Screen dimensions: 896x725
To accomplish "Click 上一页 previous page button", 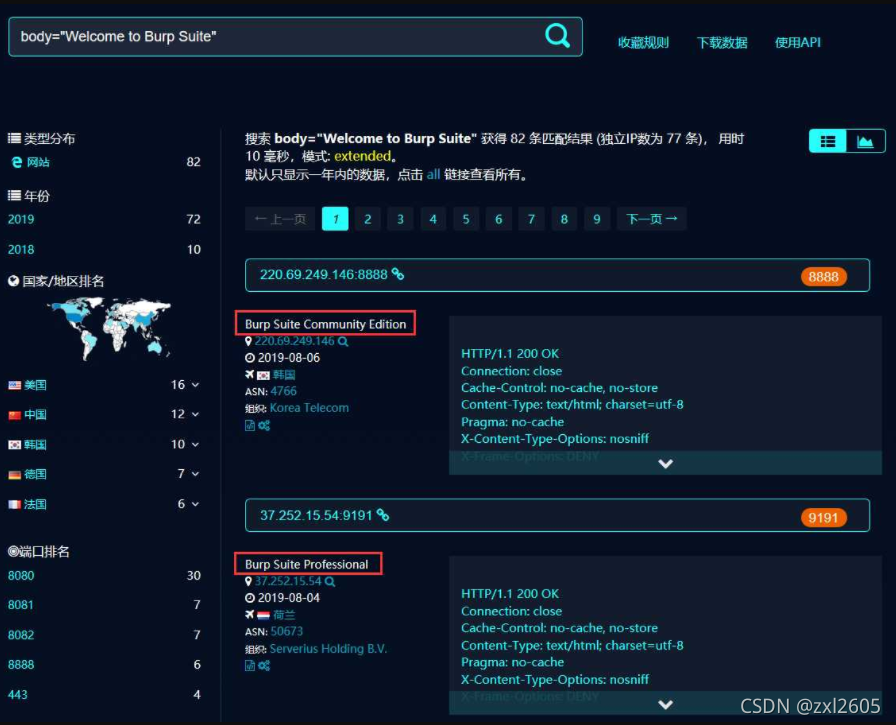I will click(x=280, y=219).
